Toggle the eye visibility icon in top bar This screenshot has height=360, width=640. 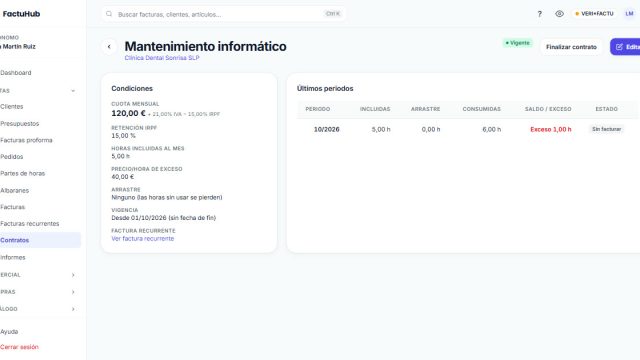coord(559,14)
